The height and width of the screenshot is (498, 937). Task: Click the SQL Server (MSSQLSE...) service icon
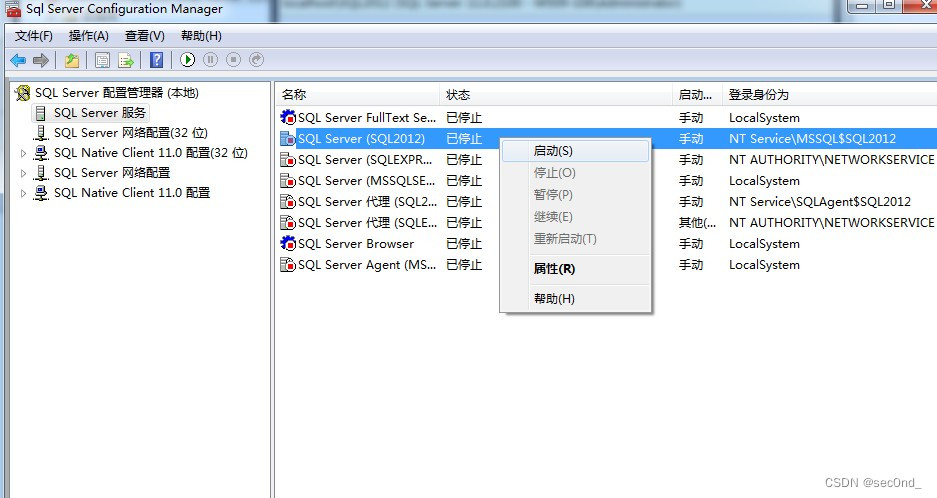pyautogui.click(x=288, y=181)
